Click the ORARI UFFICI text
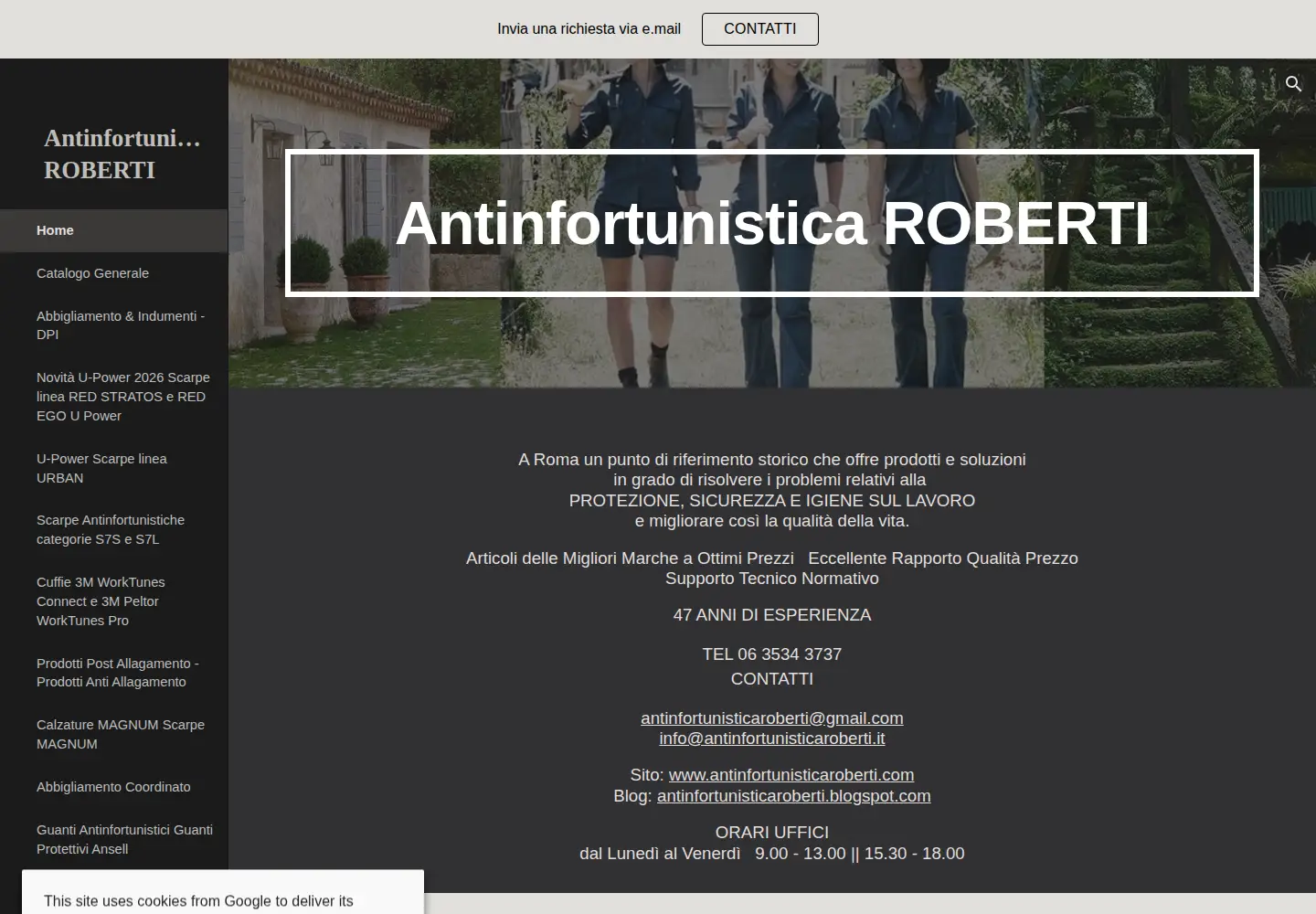Viewport: 1316px width, 914px height. tap(772, 833)
